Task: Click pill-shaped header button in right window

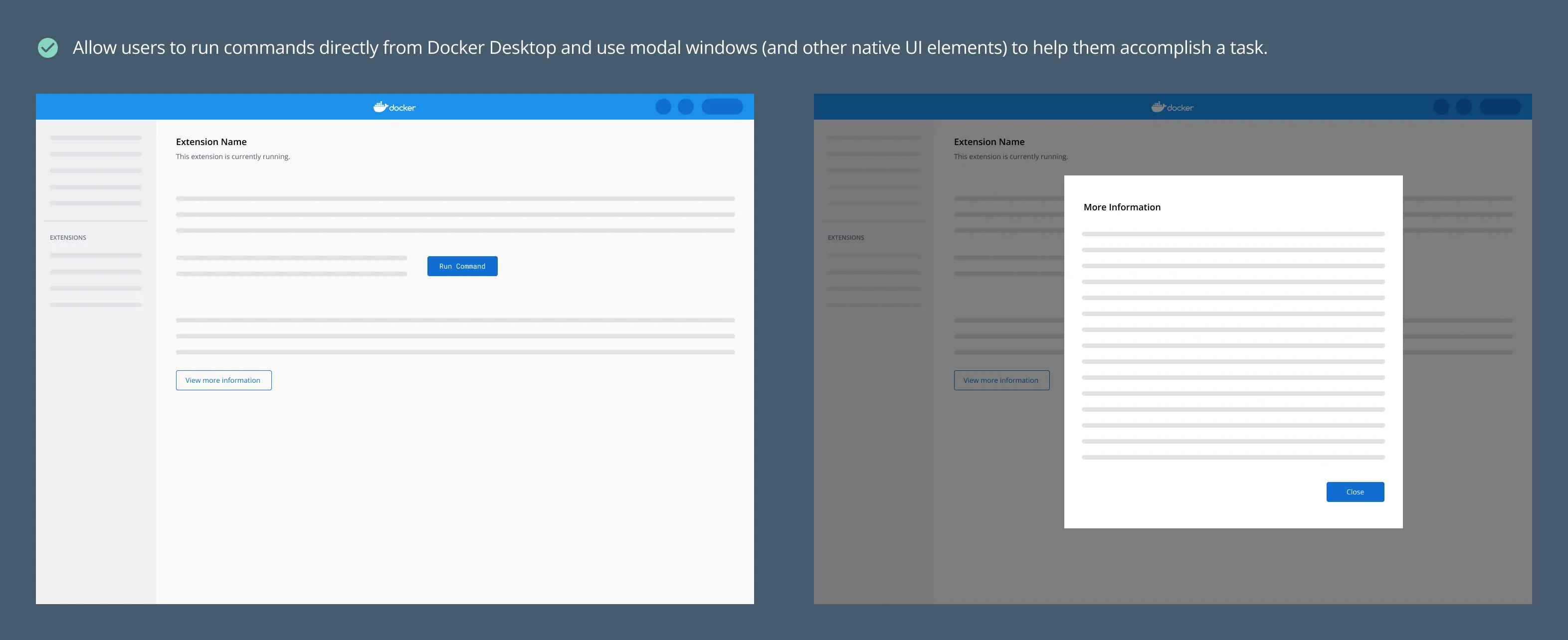Action: pyautogui.click(x=1500, y=107)
